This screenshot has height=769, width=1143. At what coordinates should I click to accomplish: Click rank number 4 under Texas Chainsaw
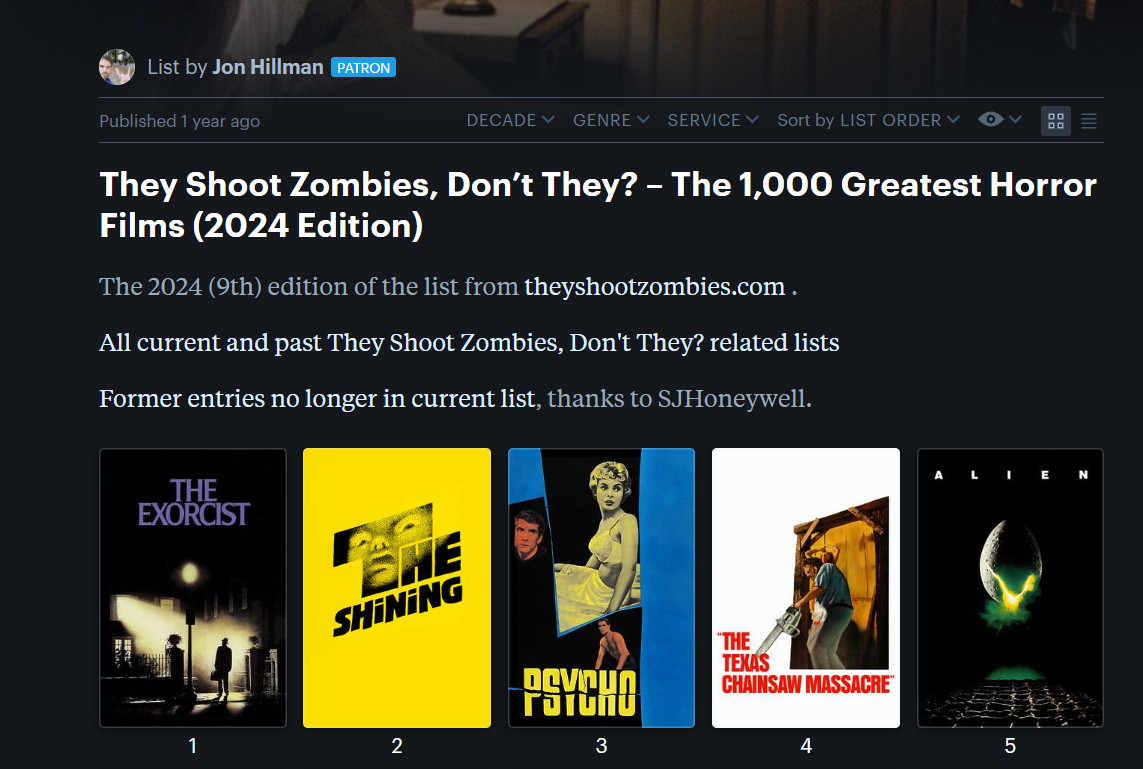pos(805,746)
